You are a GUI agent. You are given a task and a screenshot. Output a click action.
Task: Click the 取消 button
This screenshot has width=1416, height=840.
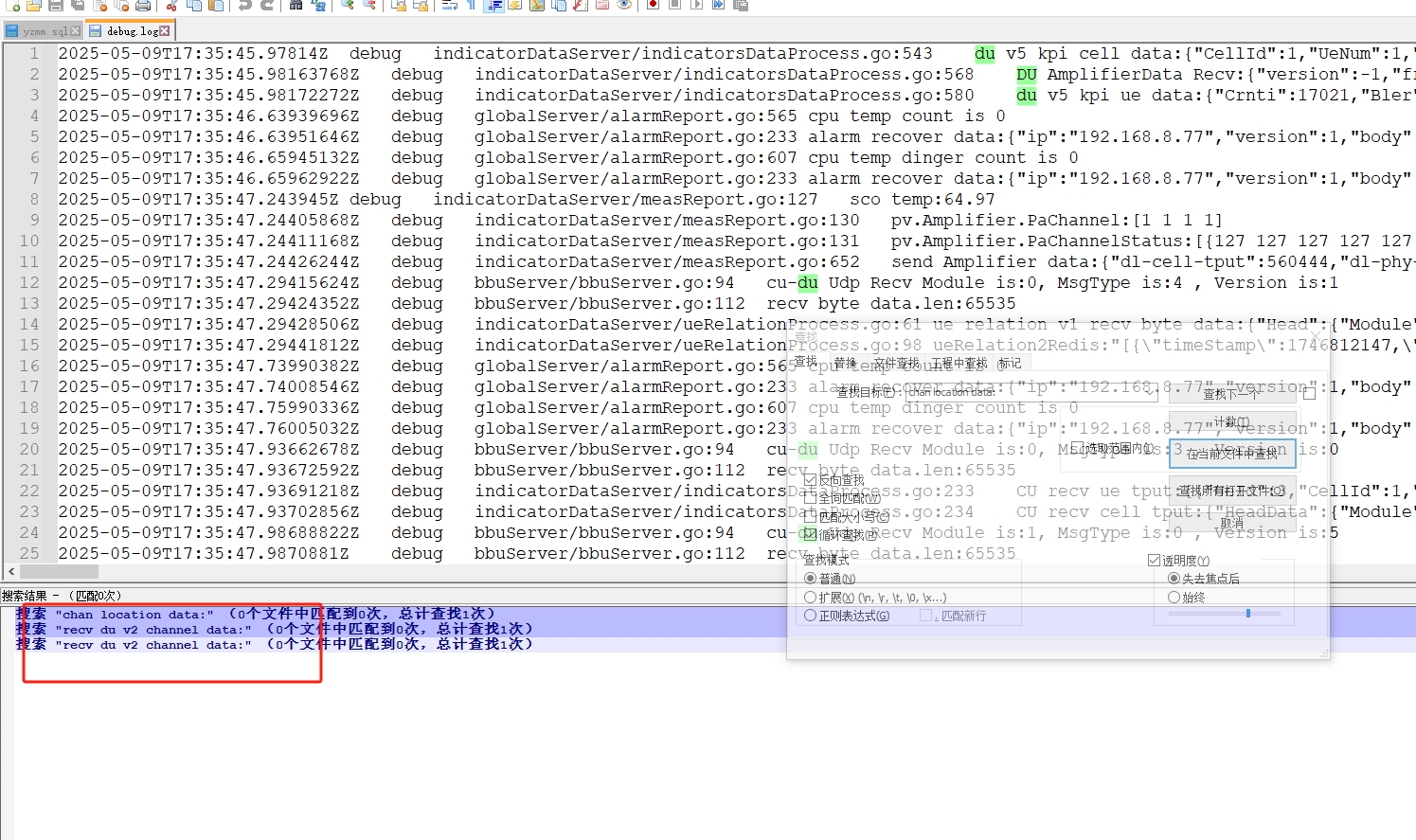[x=1232, y=523]
